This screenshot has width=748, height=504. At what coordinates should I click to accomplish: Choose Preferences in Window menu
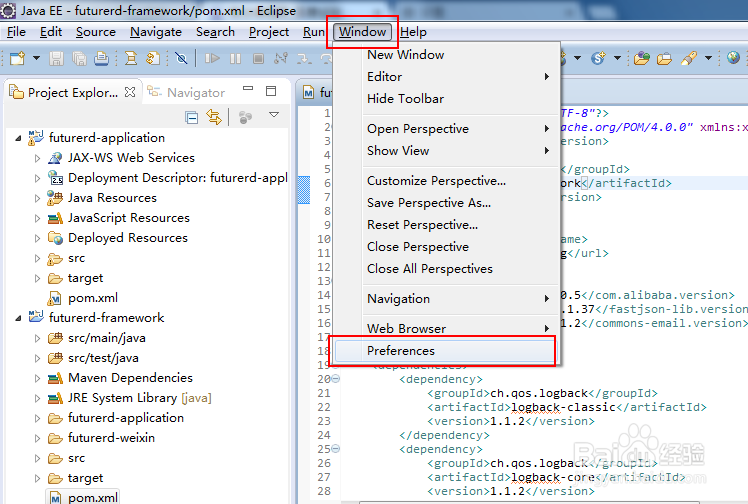[445, 351]
